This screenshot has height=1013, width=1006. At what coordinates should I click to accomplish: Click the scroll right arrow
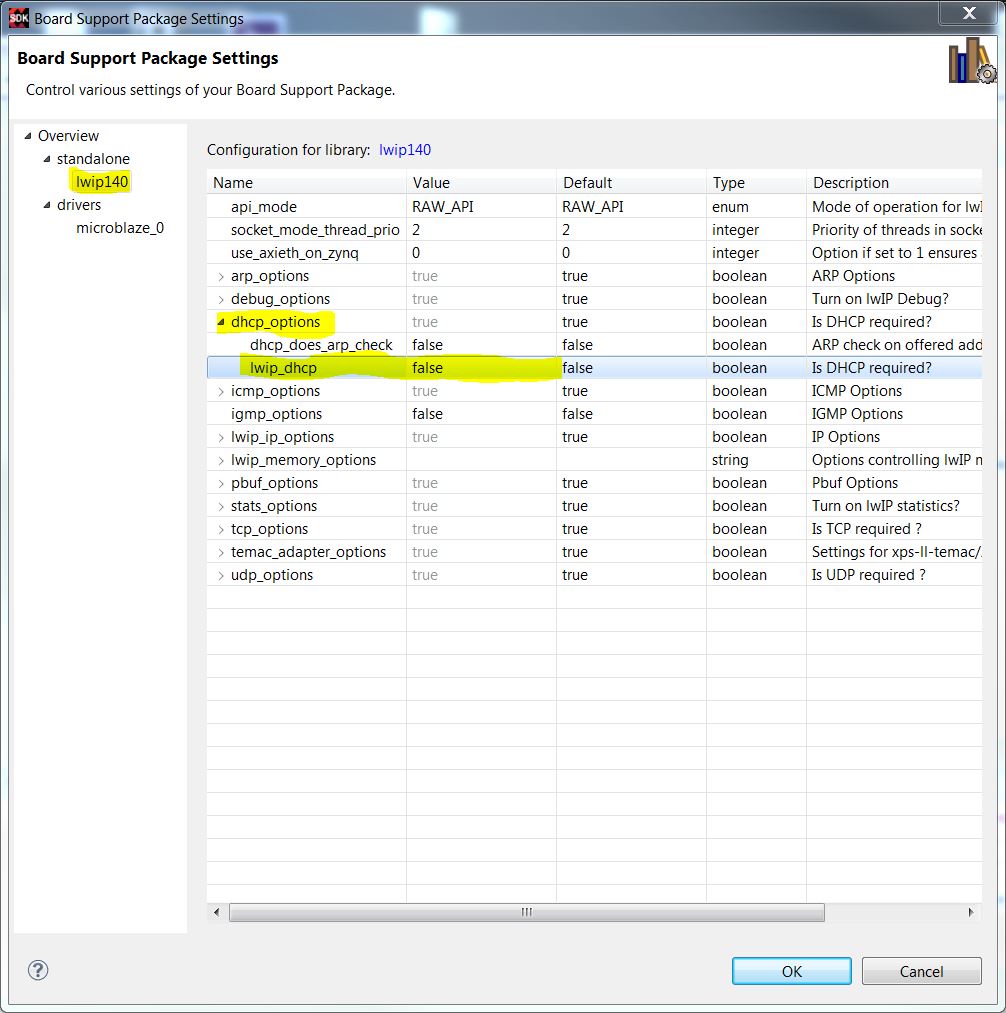tap(971, 912)
